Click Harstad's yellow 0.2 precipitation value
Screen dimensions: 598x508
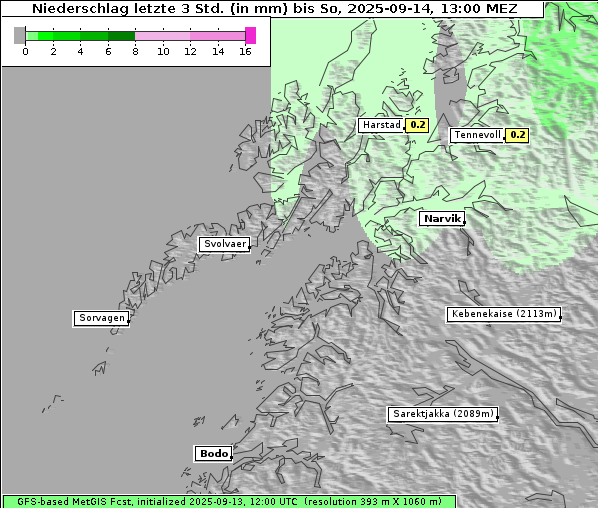[x=417, y=125]
